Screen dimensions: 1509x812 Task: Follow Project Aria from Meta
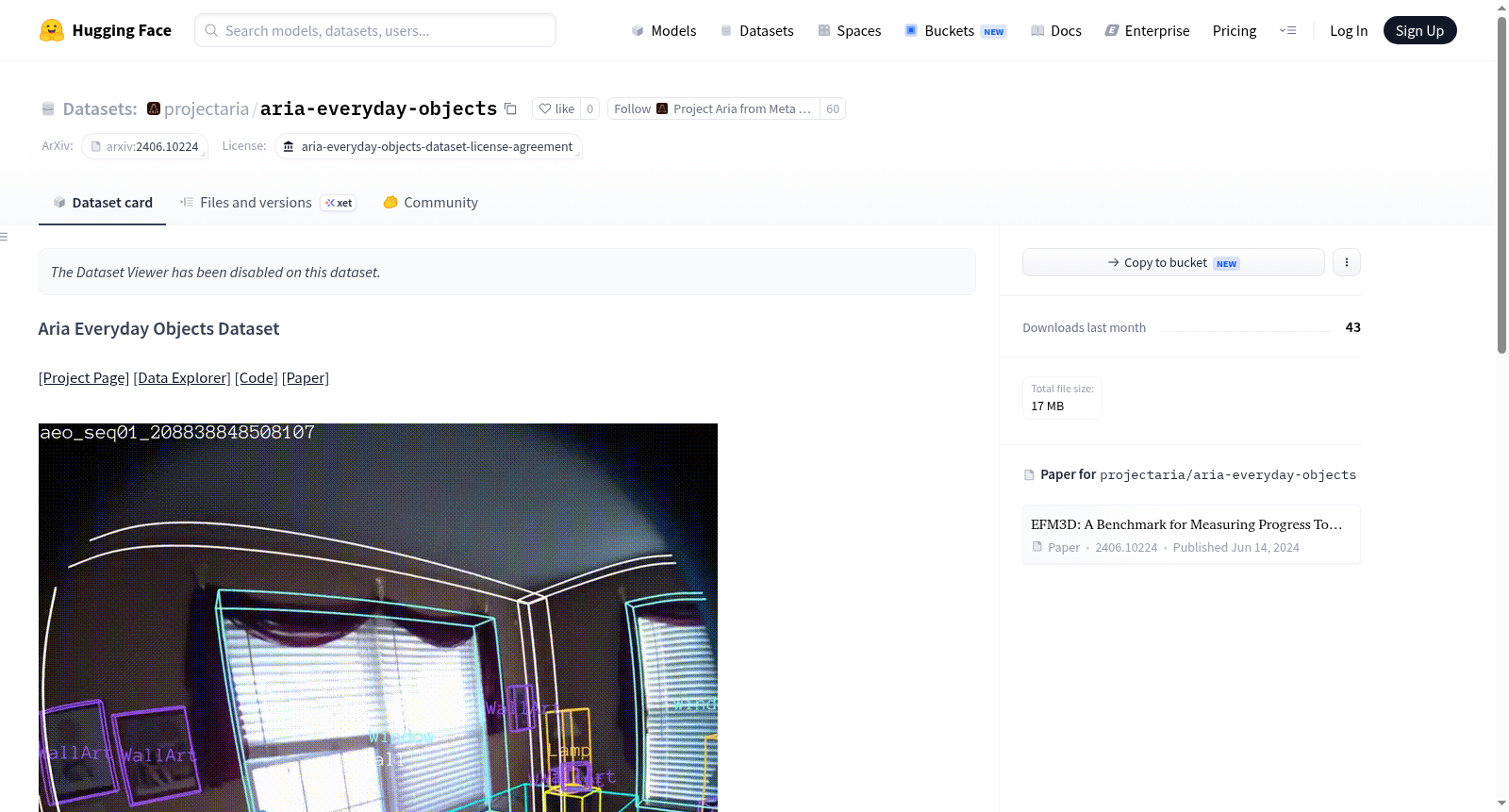pyautogui.click(x=713, y=108)
